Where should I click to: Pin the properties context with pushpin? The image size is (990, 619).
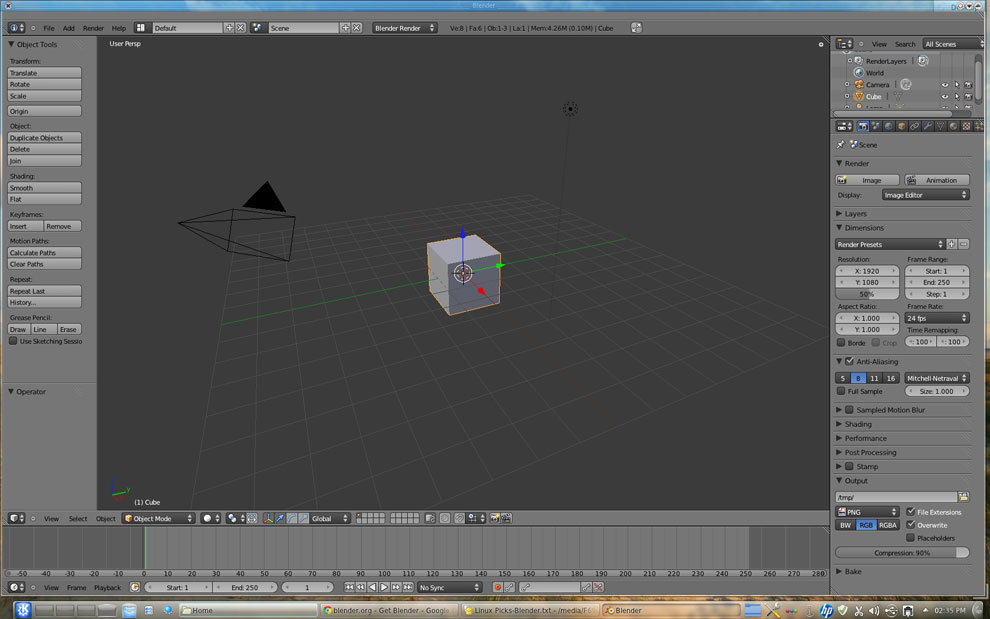point(840,145)
